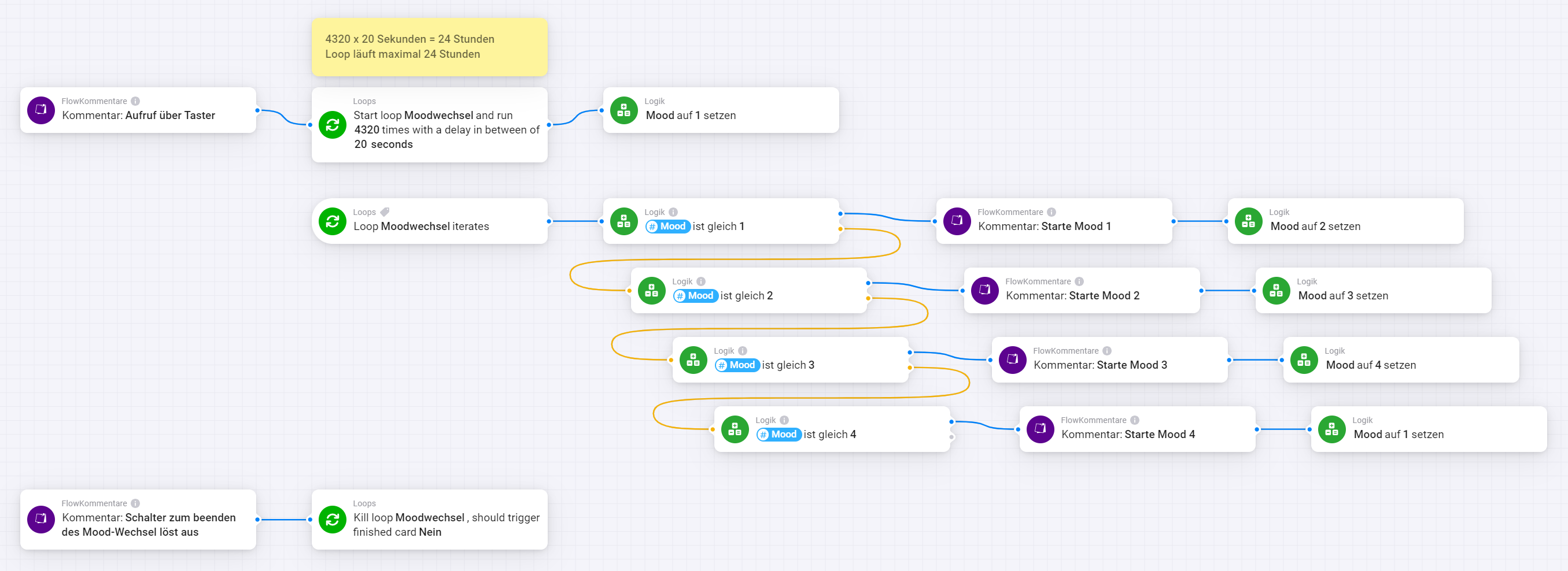Screen dimensions: 1568x571
Task: Open the info icon on 'Mood ist gleich 2' card
Action: coord(701,281)
